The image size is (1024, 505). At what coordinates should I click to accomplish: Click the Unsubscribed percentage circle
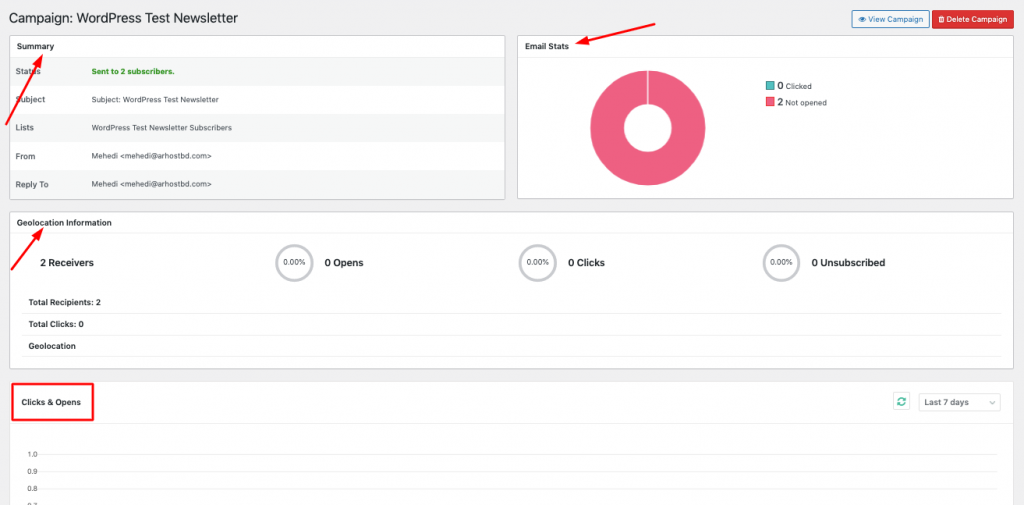click(x=782, y=263)
